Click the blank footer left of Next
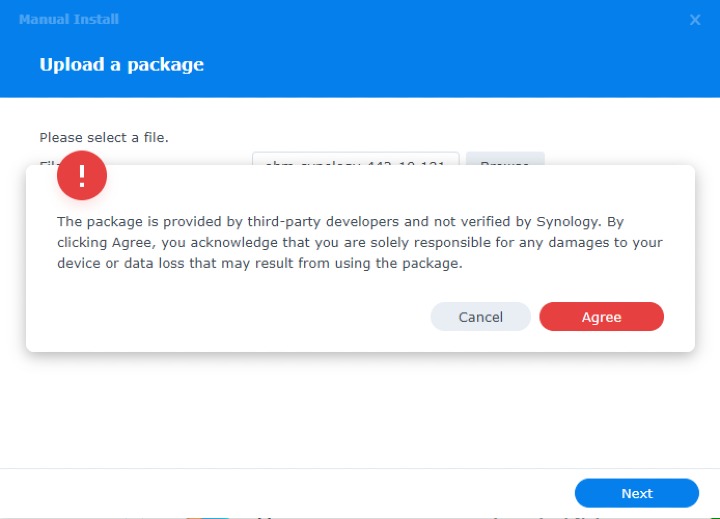The image size is (720, 519). (300, 493)
